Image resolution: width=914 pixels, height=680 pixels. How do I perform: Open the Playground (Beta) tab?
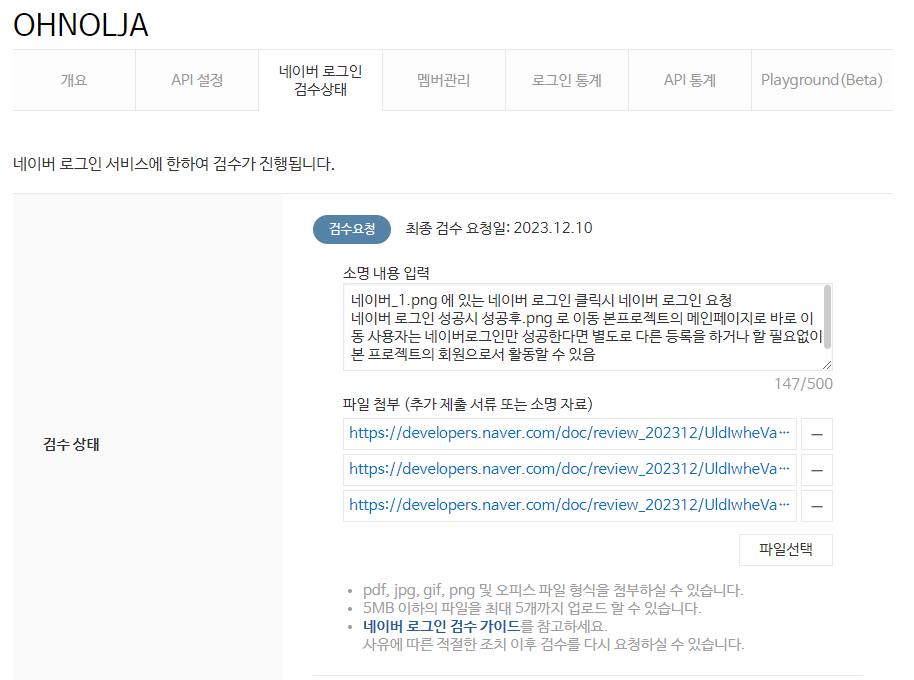822,80
